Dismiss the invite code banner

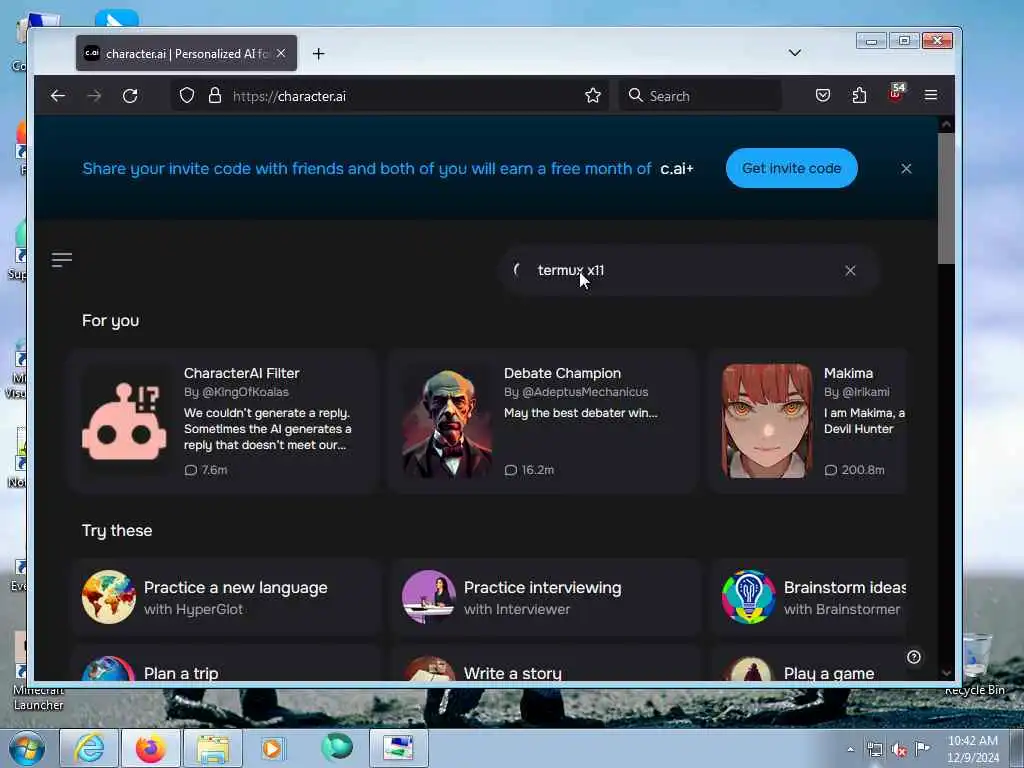tap(906, 168)
